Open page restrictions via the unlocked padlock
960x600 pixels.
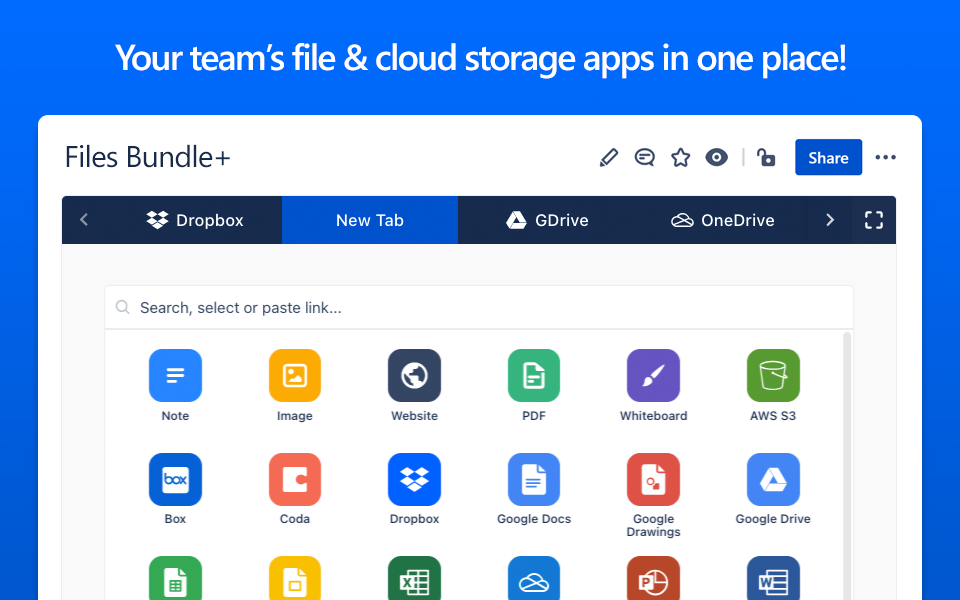[765, 157]
